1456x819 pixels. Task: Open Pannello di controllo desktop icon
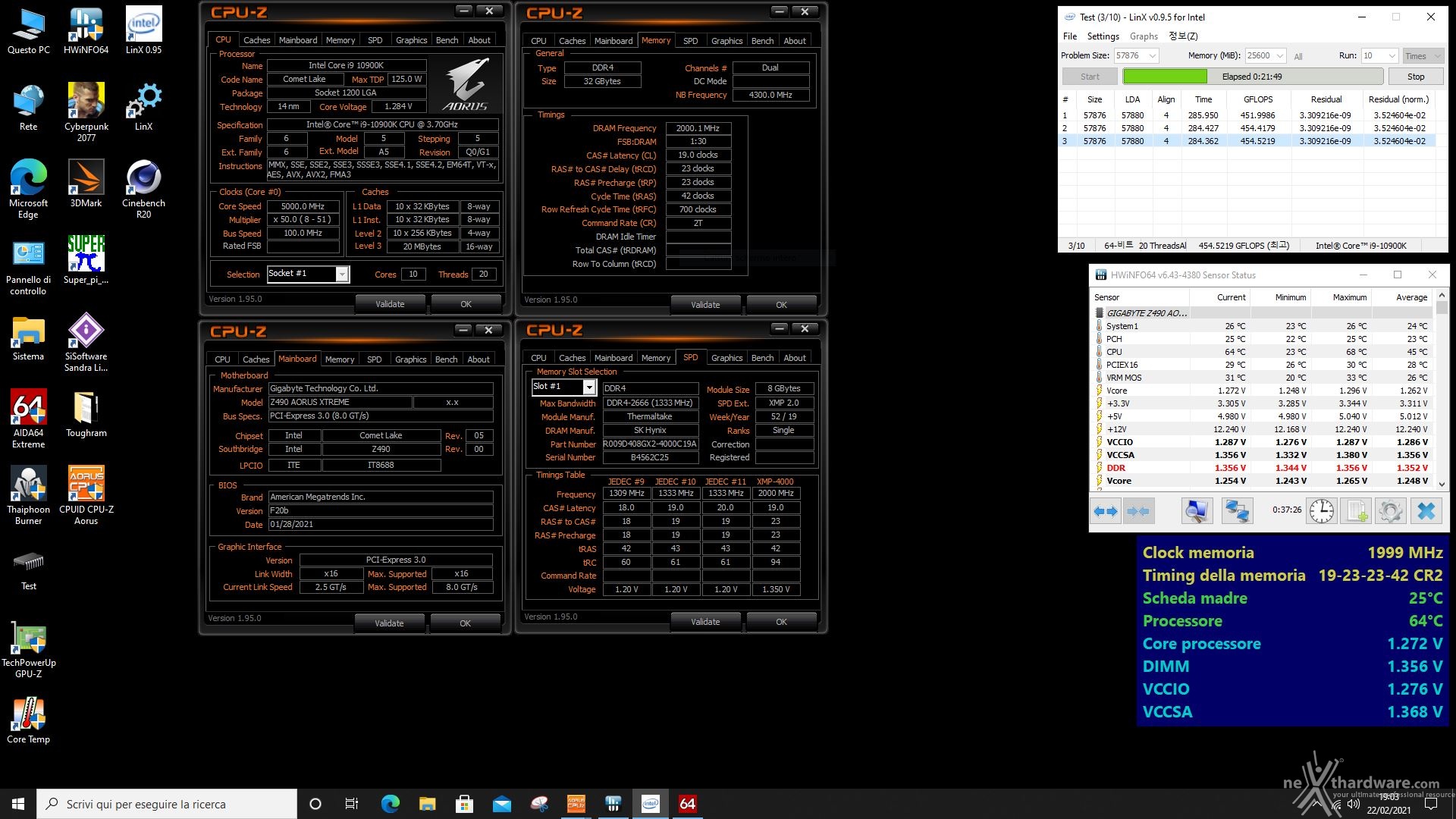28,266
